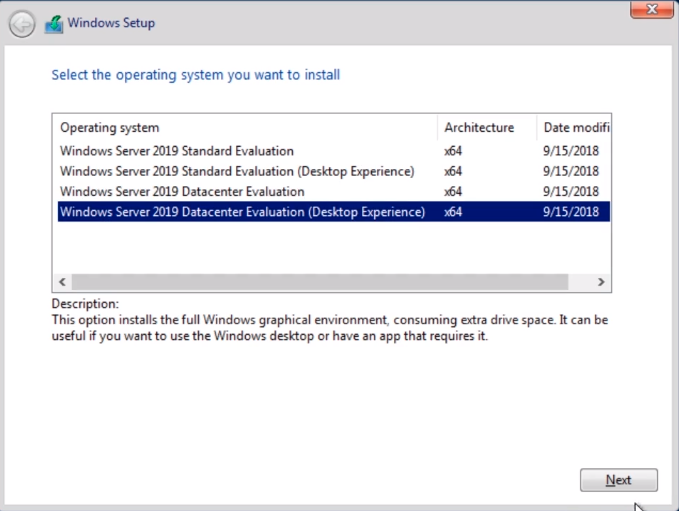The height and width of the screenshot is (511, 679).
Task: Close the Windows Setup window
Action: [x=652, y=9]
